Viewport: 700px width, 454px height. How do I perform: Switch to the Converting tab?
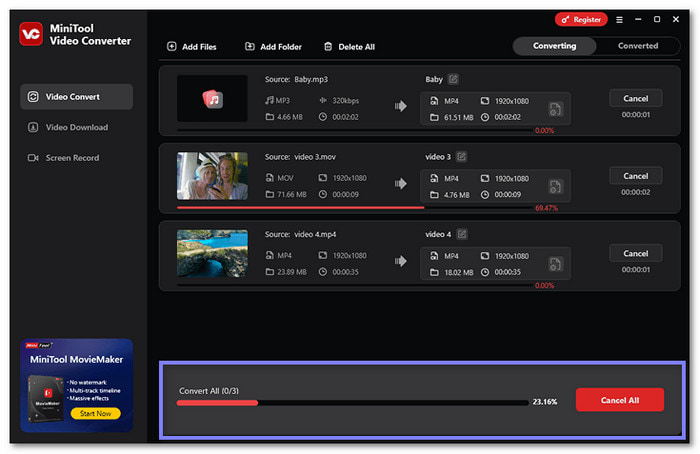(x=554, y=46)
